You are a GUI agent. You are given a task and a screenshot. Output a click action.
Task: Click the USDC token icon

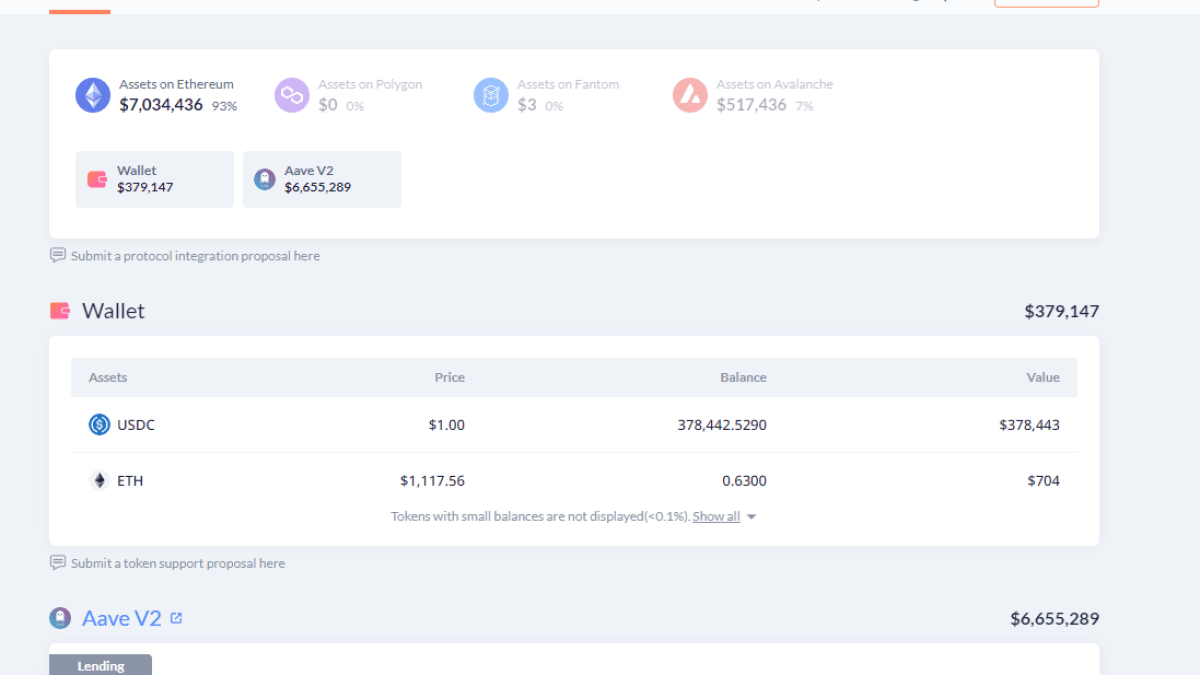pos(99,425)
